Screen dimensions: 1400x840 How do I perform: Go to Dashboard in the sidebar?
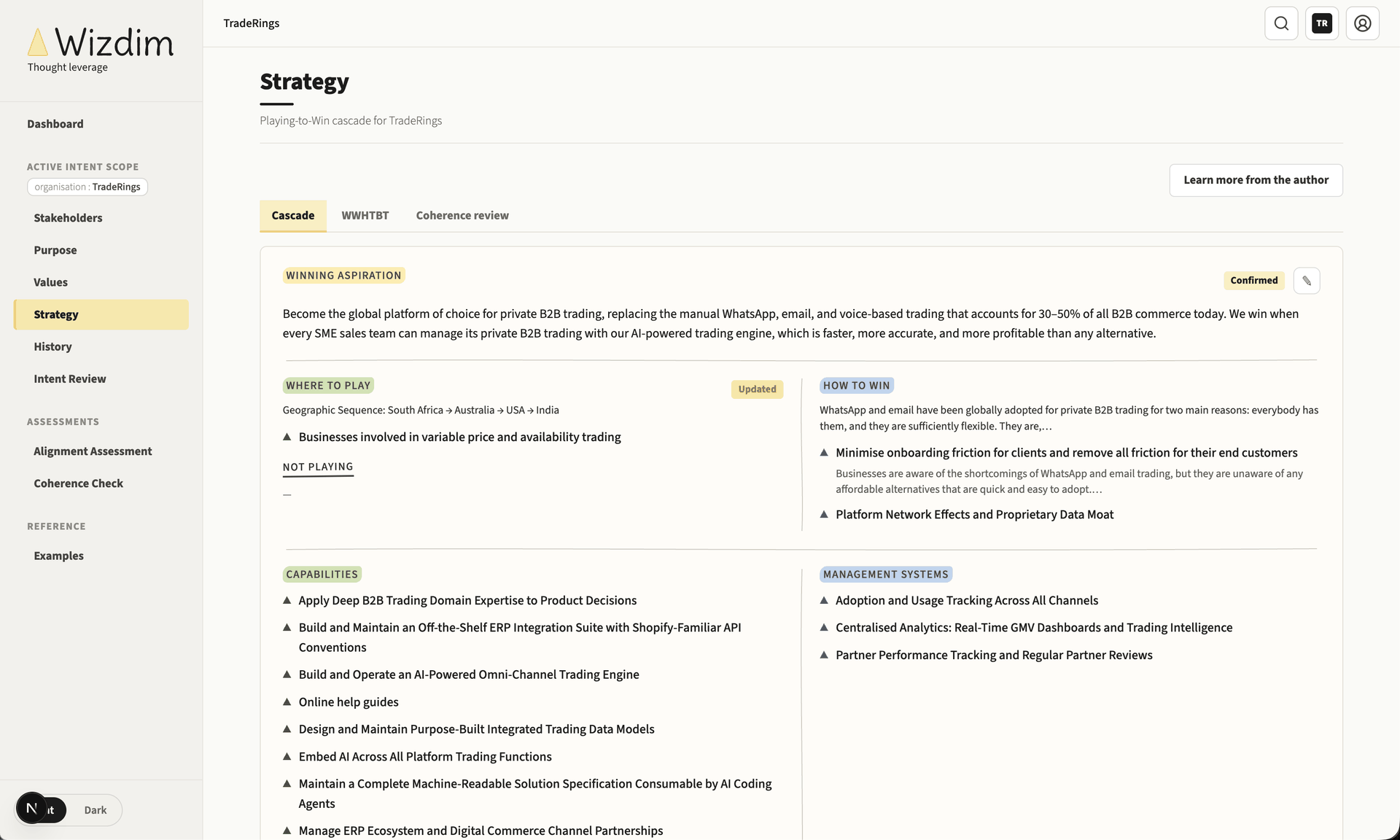click(55, 124)
